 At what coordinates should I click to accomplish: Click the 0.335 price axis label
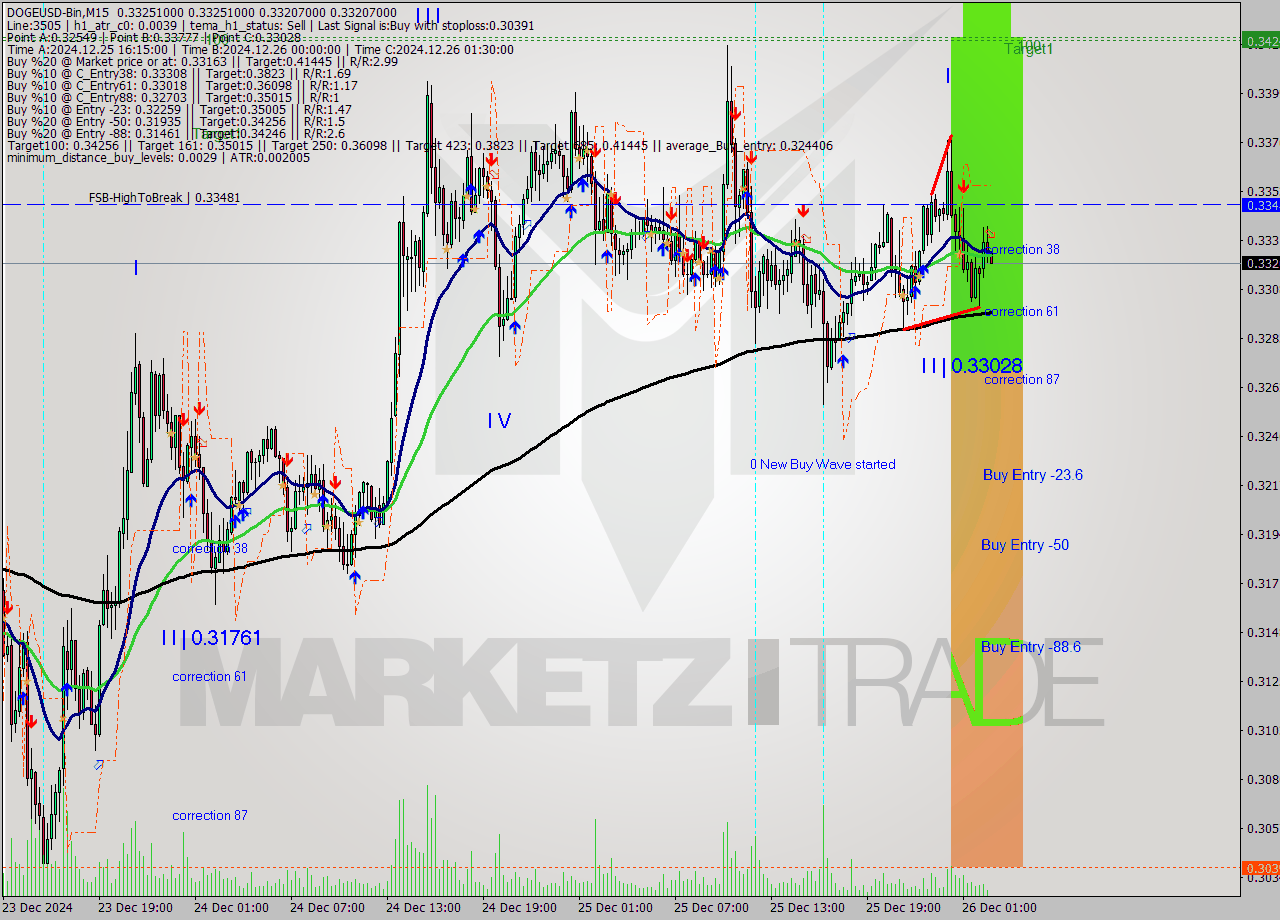coord(1261,191)
